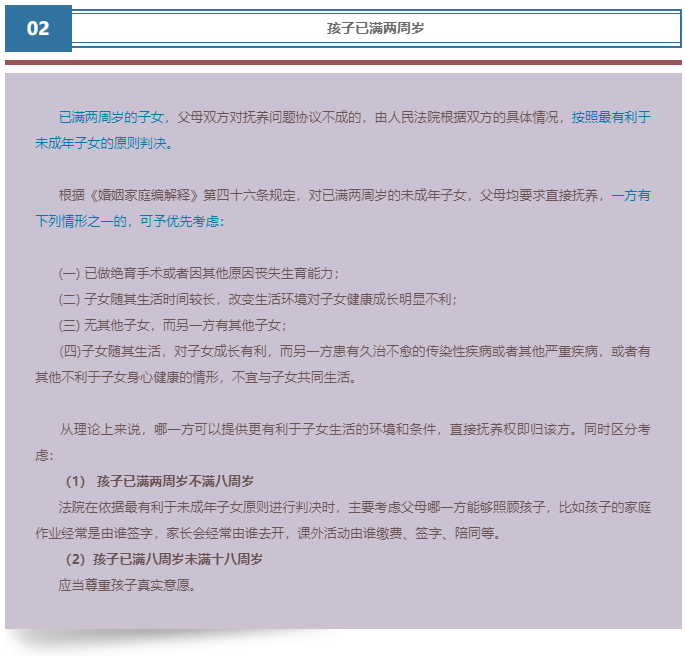Image resolution: width=685 pixels, height=656 pixels.
Task: Select the heading "孩子已满两周岁"
Action: coord(376,28)
